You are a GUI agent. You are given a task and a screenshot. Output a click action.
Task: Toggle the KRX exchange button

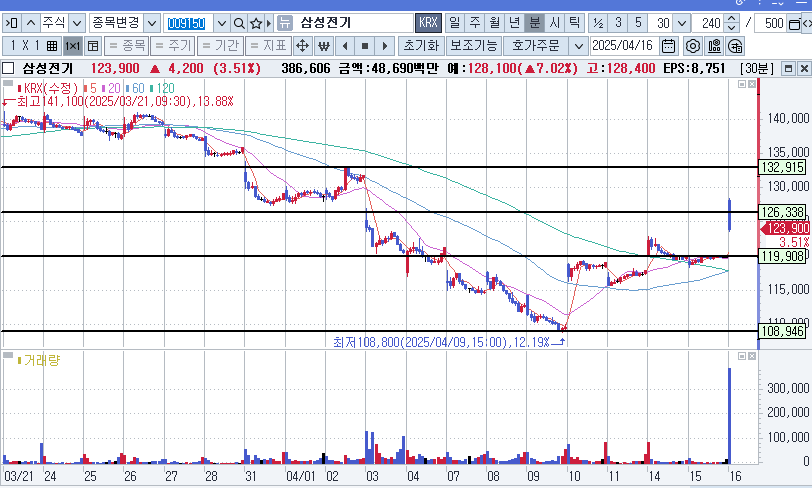click(x=428, y=23)
